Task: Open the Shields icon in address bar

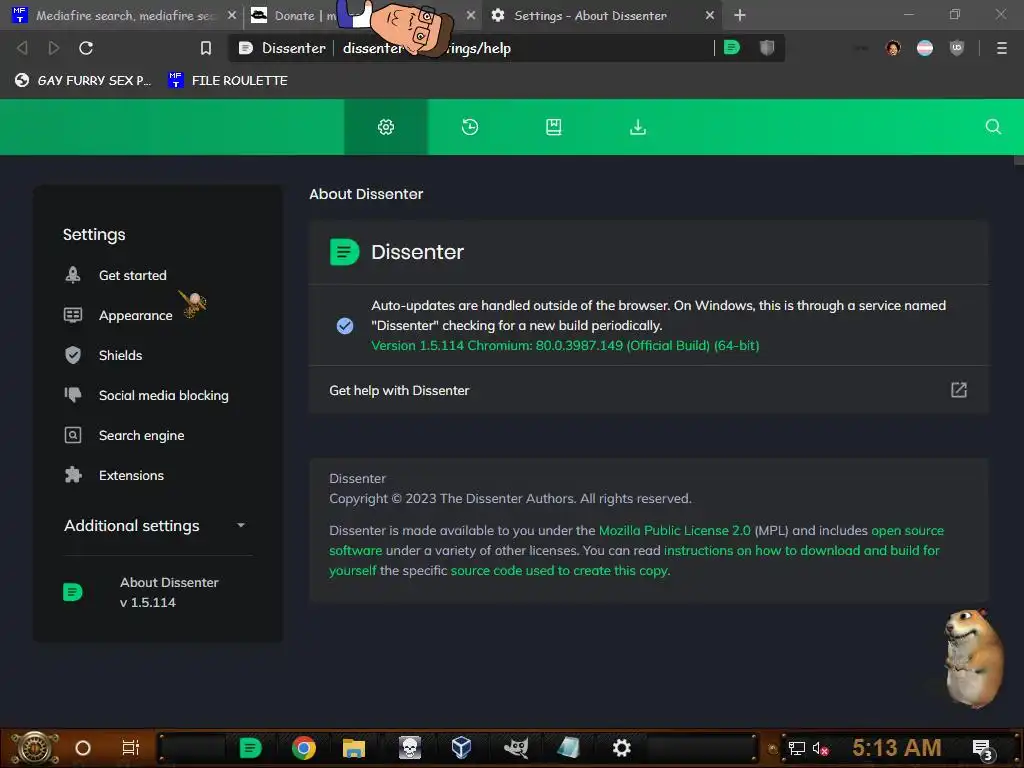Action: (x=767, y=47)
